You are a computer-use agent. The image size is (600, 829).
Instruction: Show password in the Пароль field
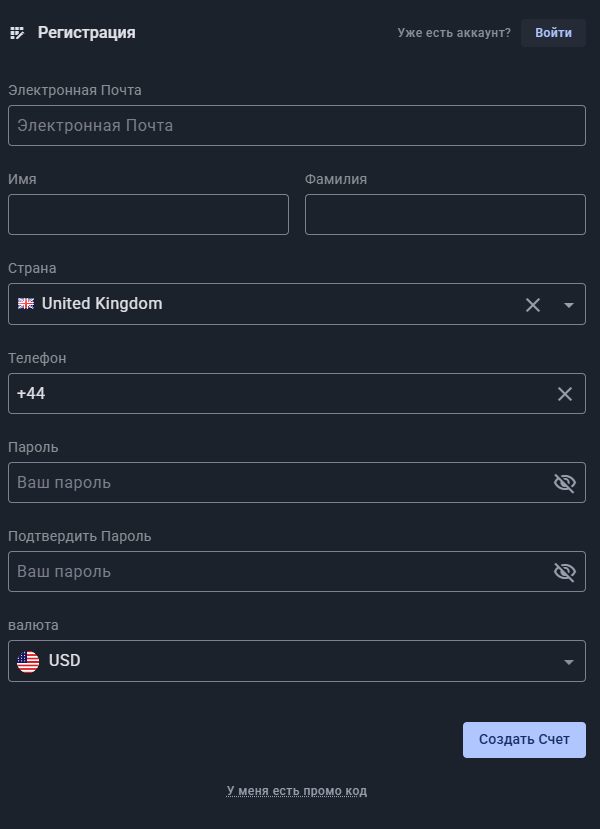click(x=565, y=483)
